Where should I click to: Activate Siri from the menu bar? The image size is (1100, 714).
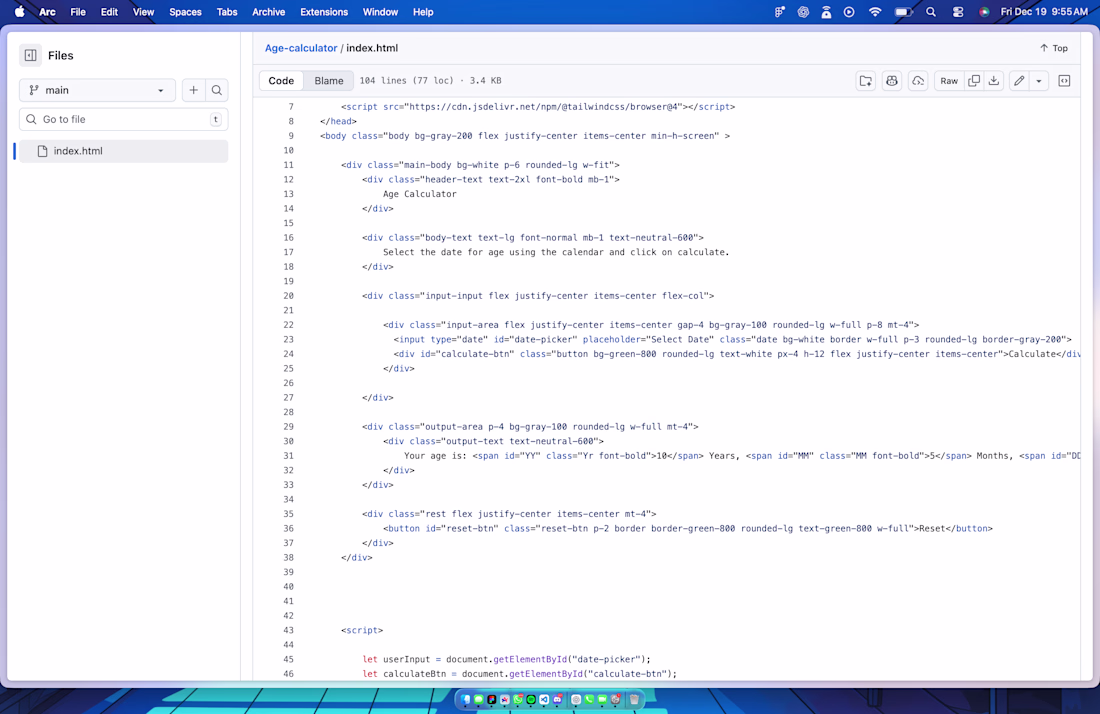(x=984, y=12)
